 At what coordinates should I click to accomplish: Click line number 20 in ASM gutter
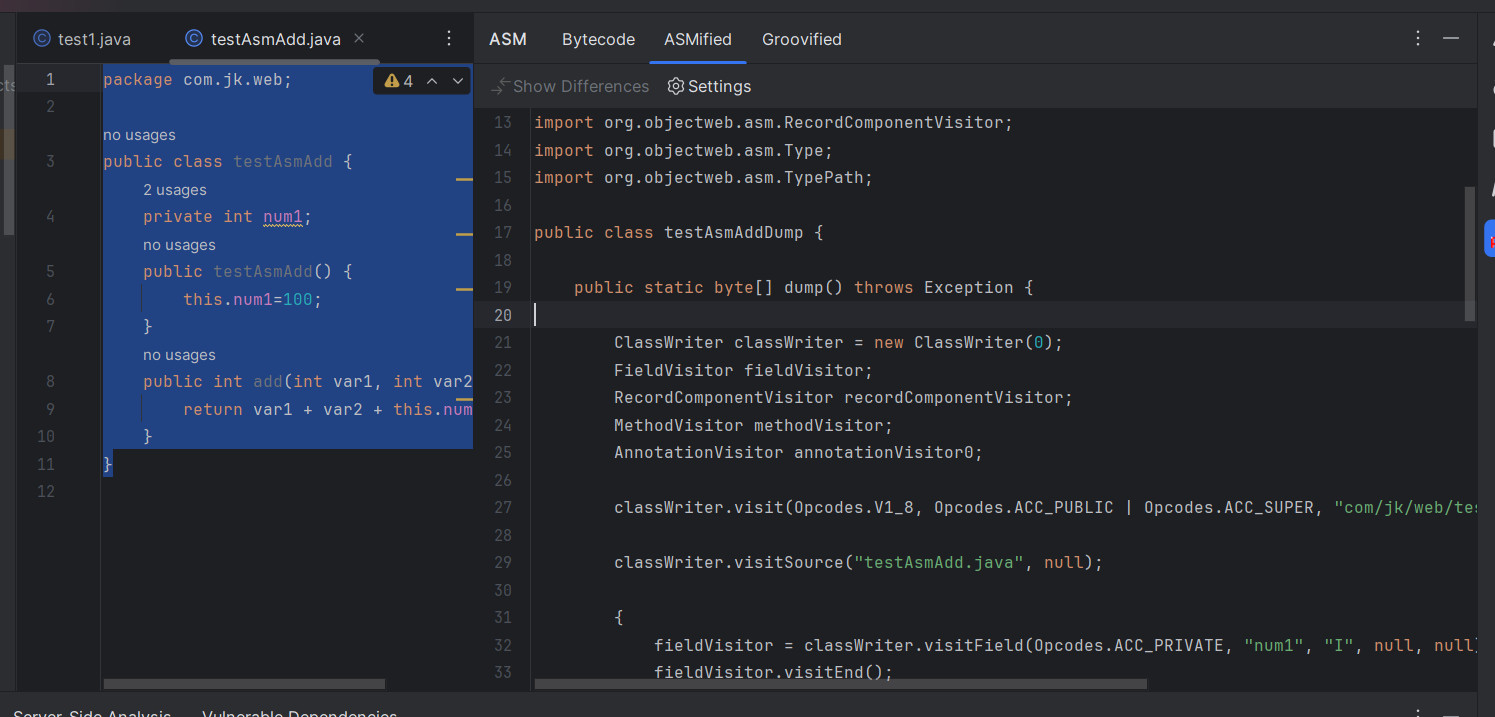tap(502, 315)
